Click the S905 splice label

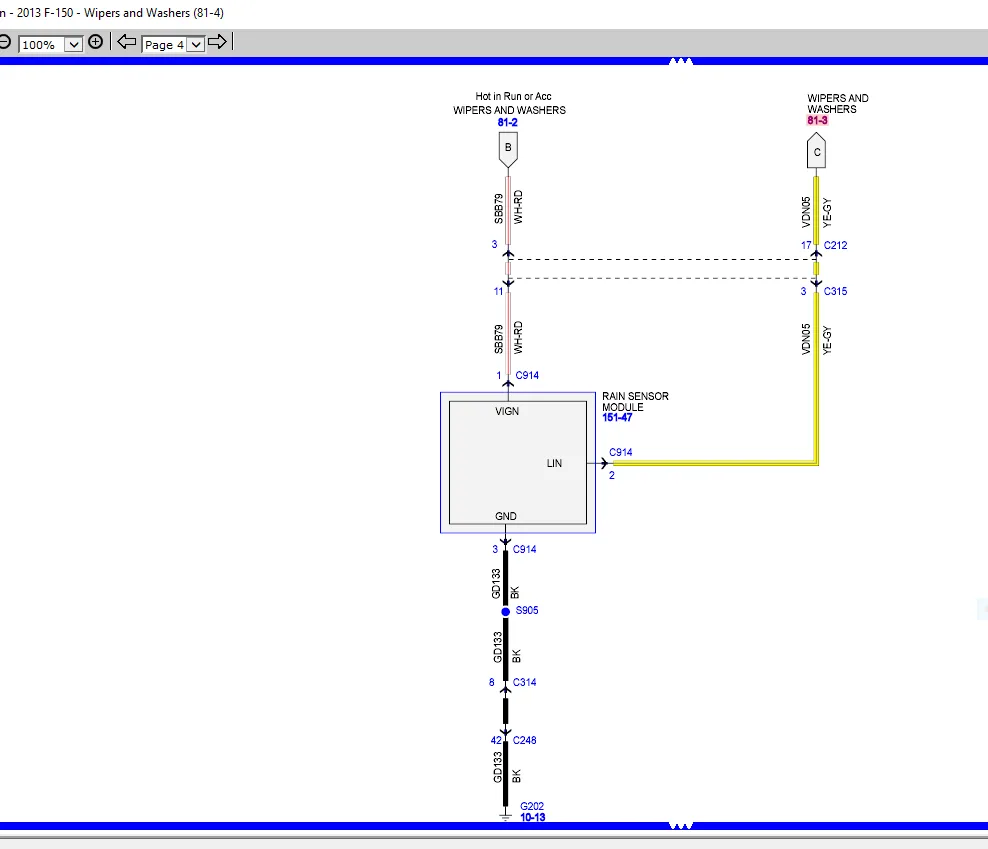[527, 610]
